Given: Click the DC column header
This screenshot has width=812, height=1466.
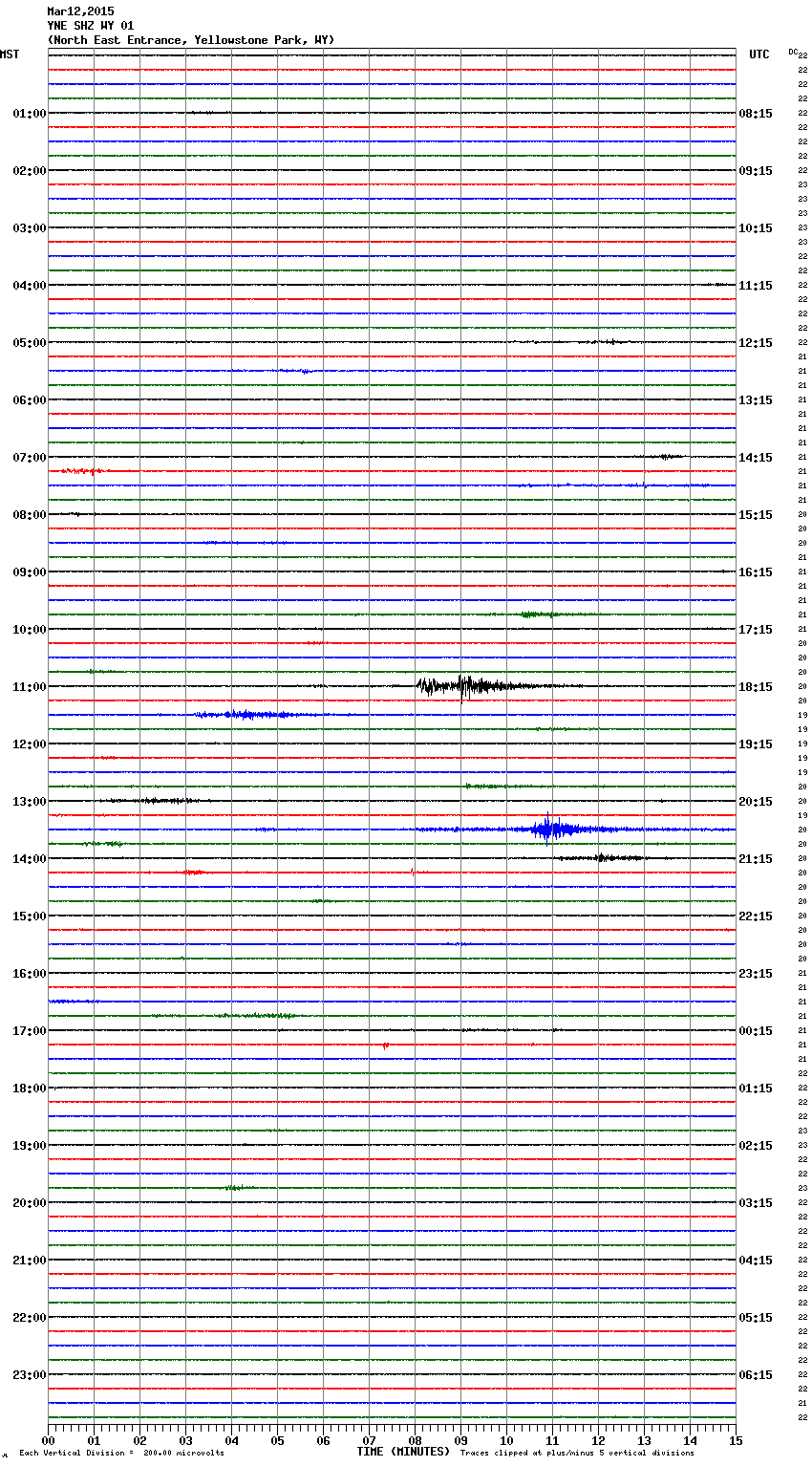Looking at the screenshot, I should [x=794, y=52].
